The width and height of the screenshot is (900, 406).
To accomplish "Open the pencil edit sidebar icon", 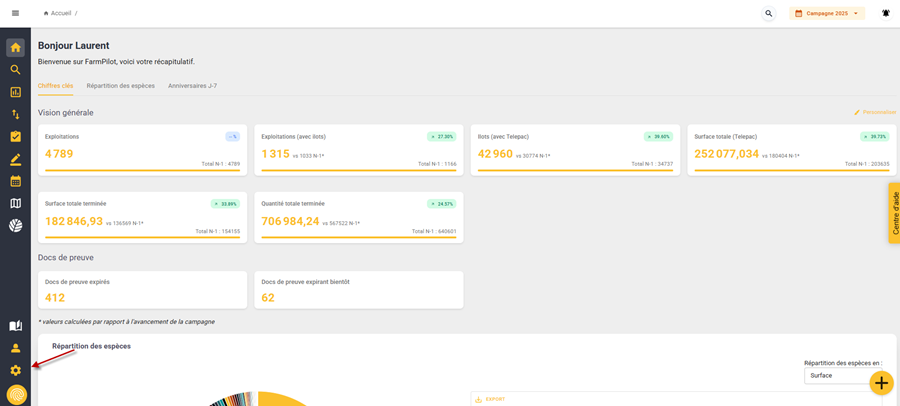I will (x=15, y=159).
